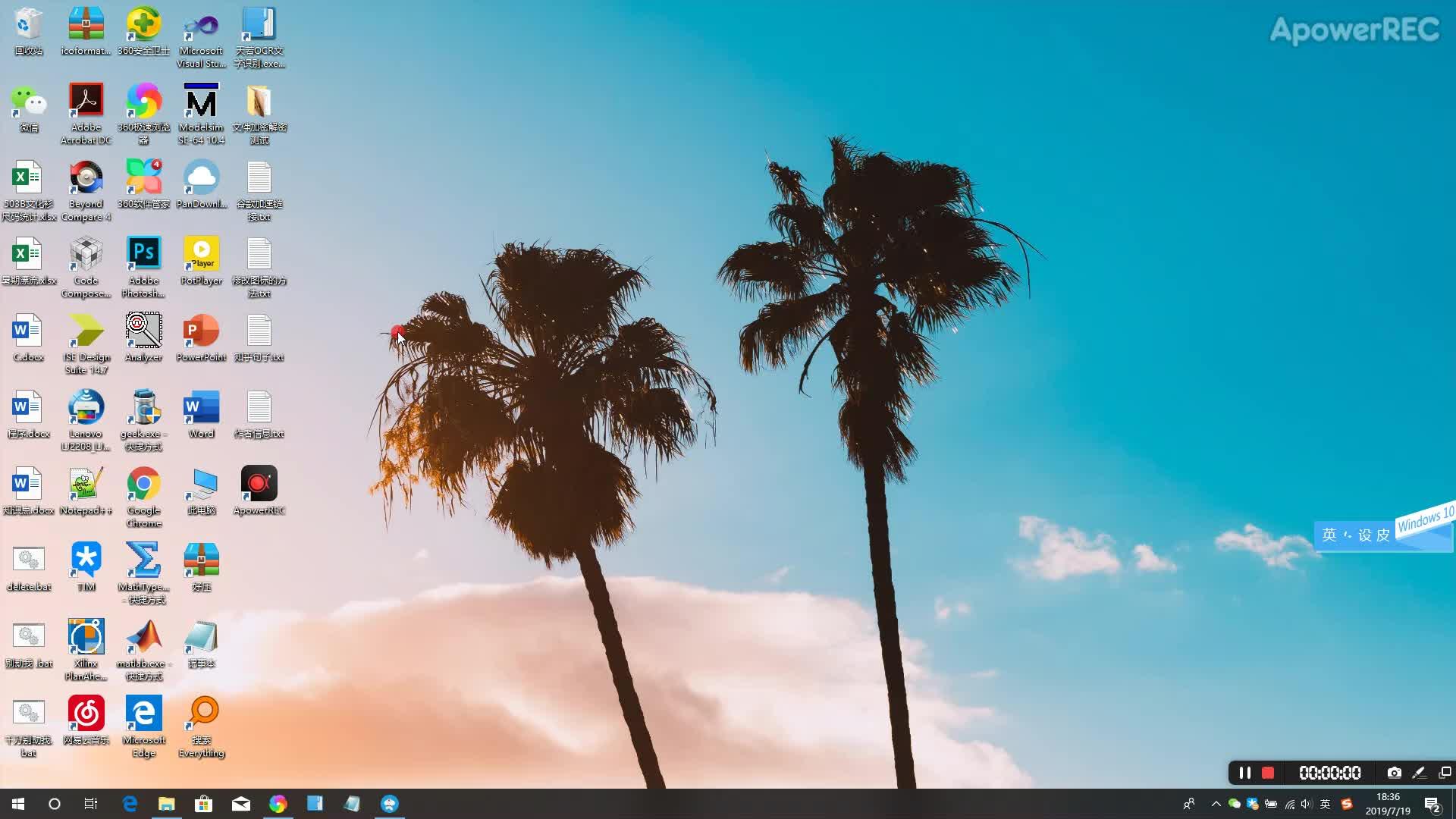Open the annotation pen tool
Viewport: 1456px width, 819px height.
[x=1419, y=773]
